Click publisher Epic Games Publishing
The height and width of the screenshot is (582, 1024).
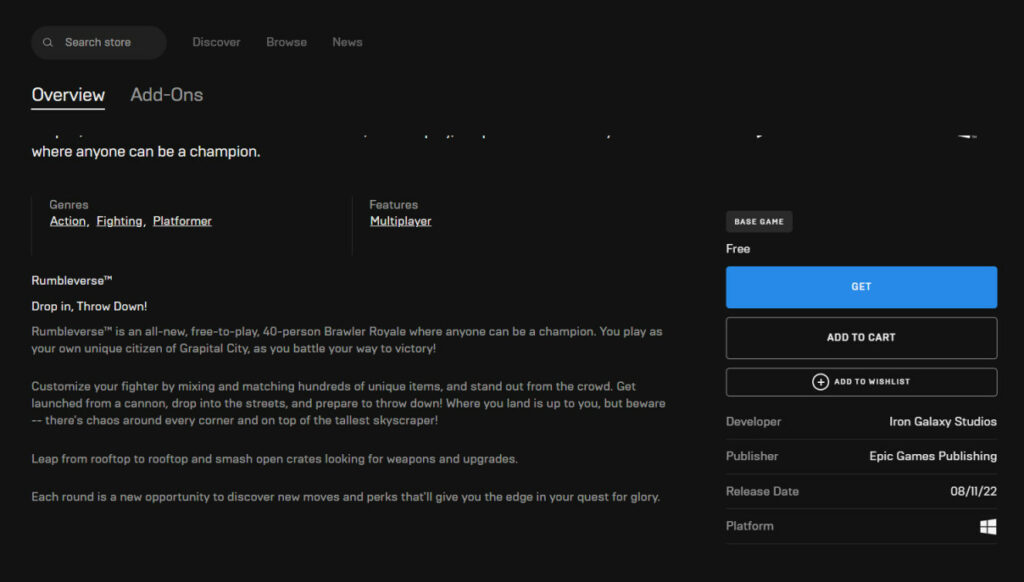932,456
